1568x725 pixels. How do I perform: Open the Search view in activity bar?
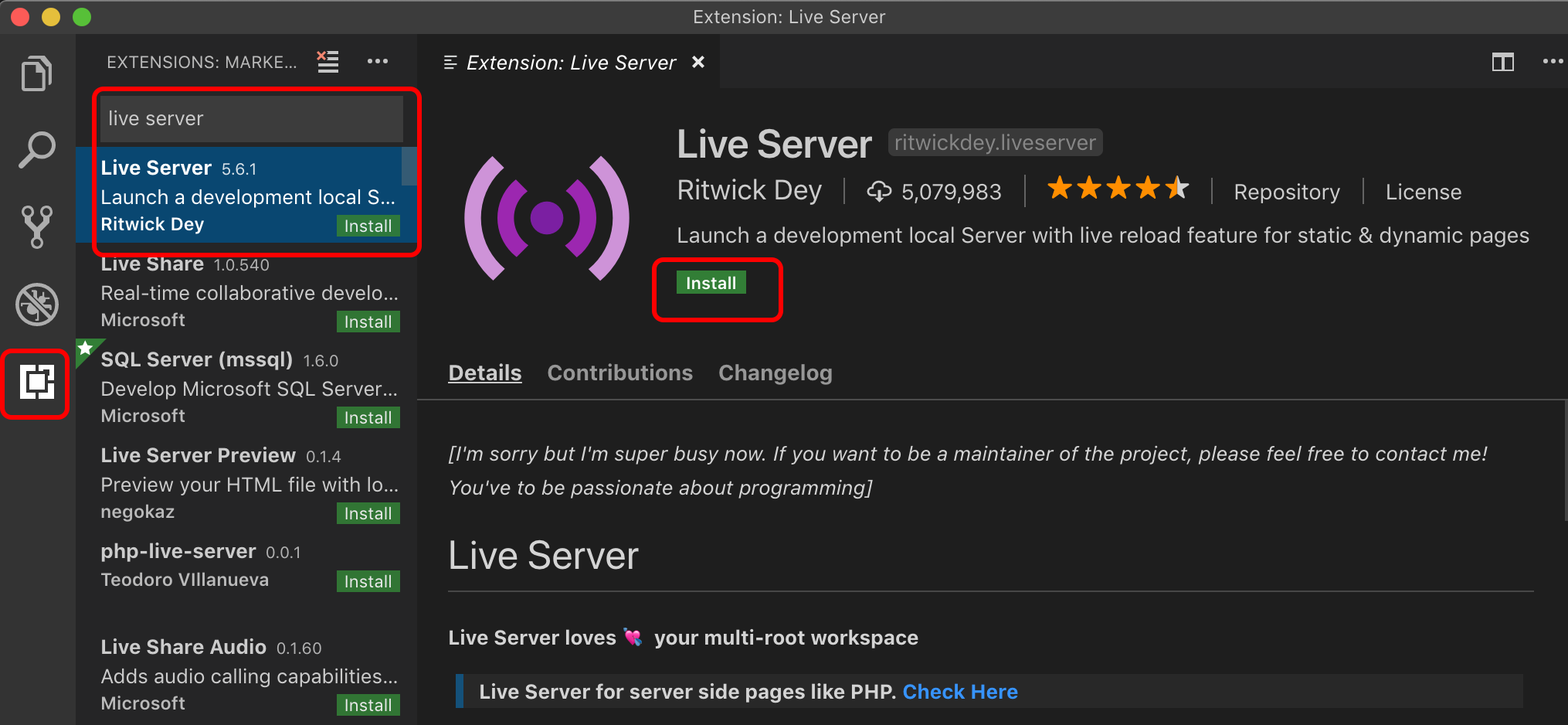36,150
